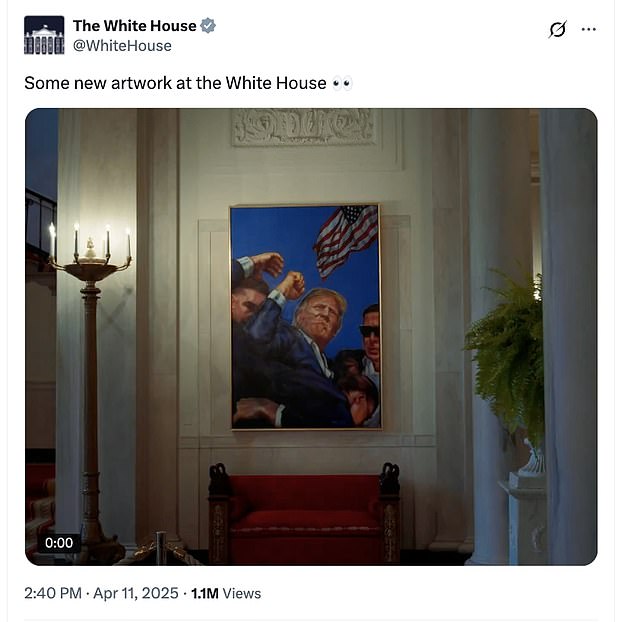This screenshot has height=622, width=634.
Task: Open the 1.1M Views count
Action: 226,594
